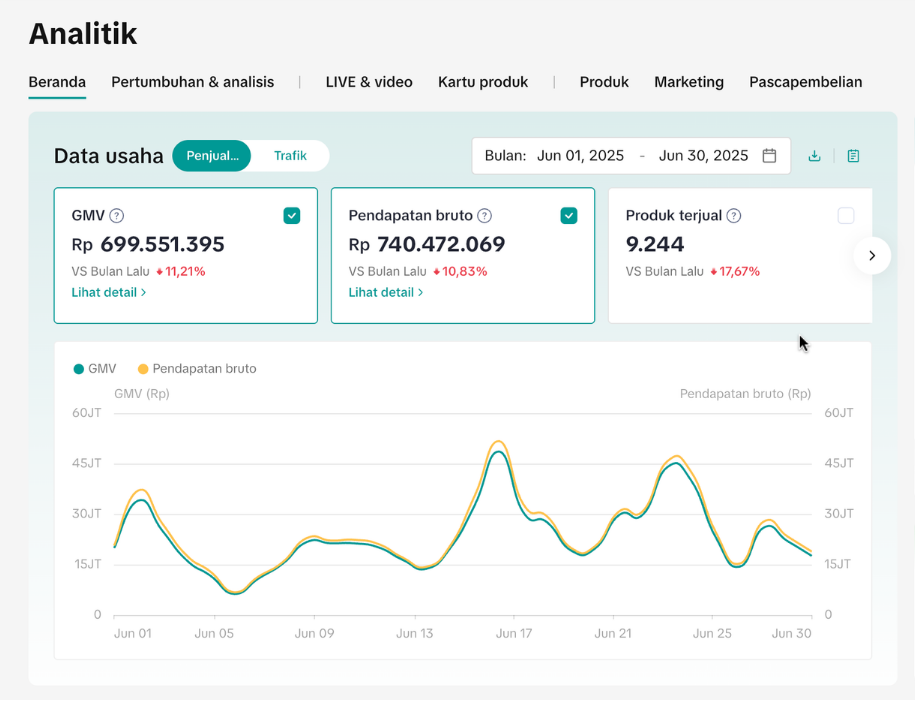Open Lihat detail under GMV
Image resolution: width=916 pixels, height=701 pixels.
(x=109, y=293)
